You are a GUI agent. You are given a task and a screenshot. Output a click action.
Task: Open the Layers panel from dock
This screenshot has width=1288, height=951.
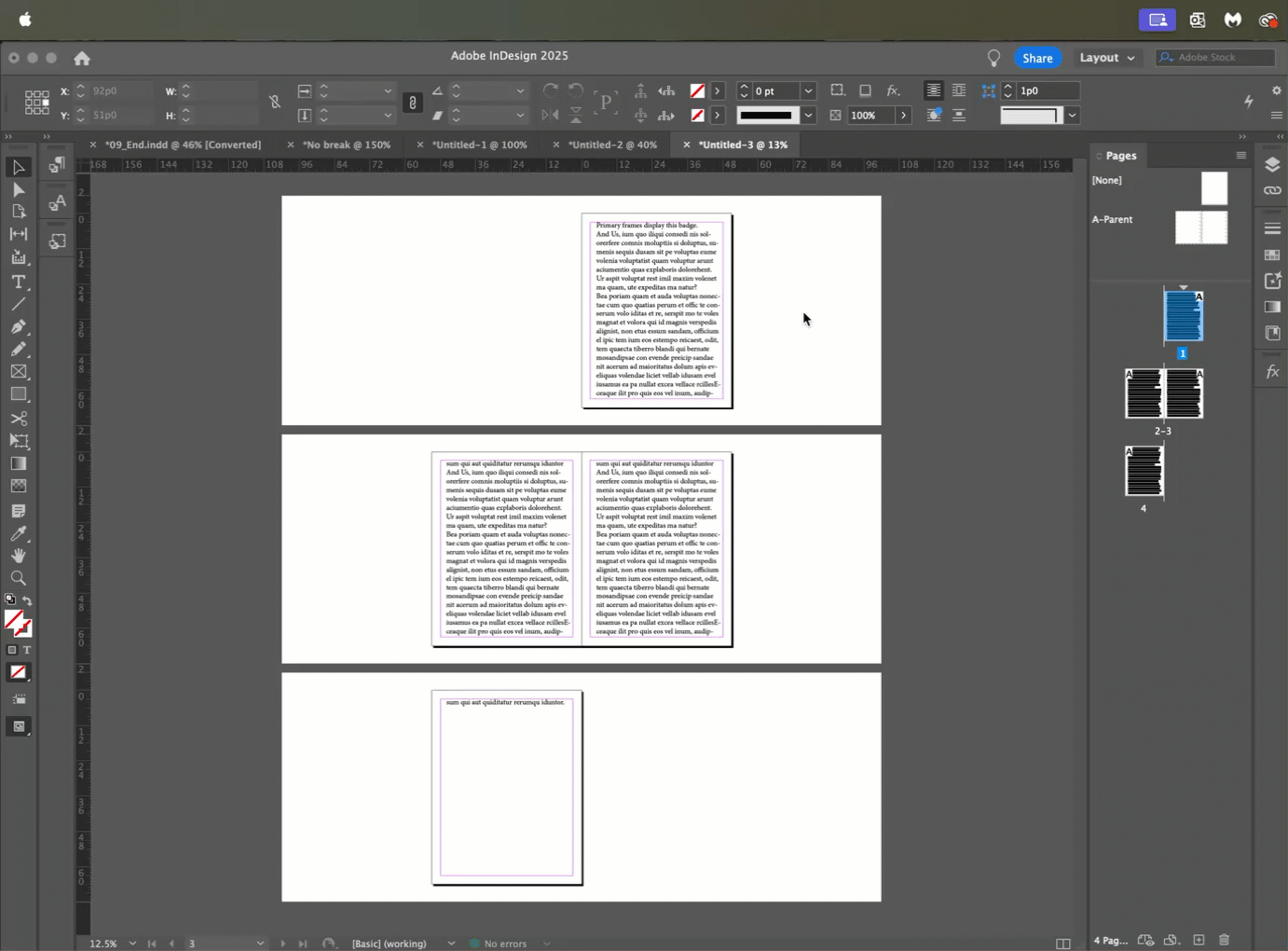1272,165
